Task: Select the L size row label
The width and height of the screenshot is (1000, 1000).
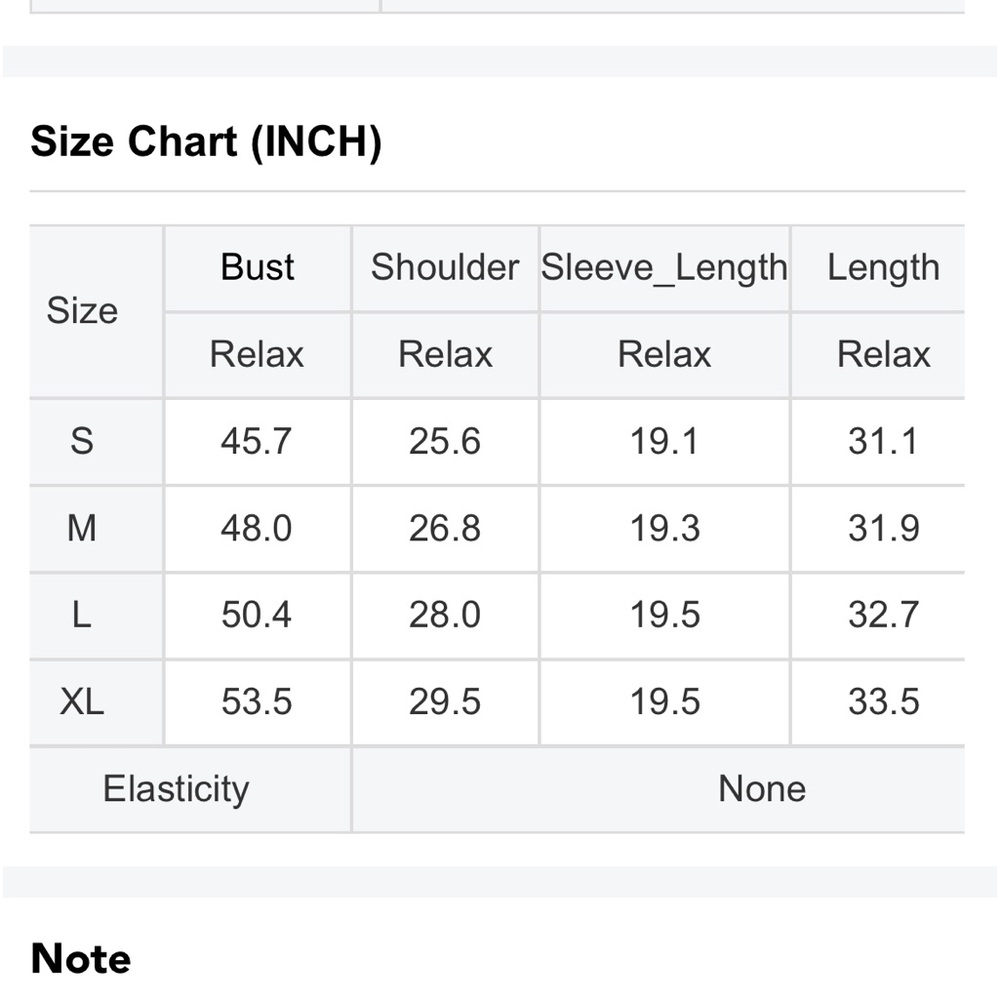Action: [x=82, y=615]
